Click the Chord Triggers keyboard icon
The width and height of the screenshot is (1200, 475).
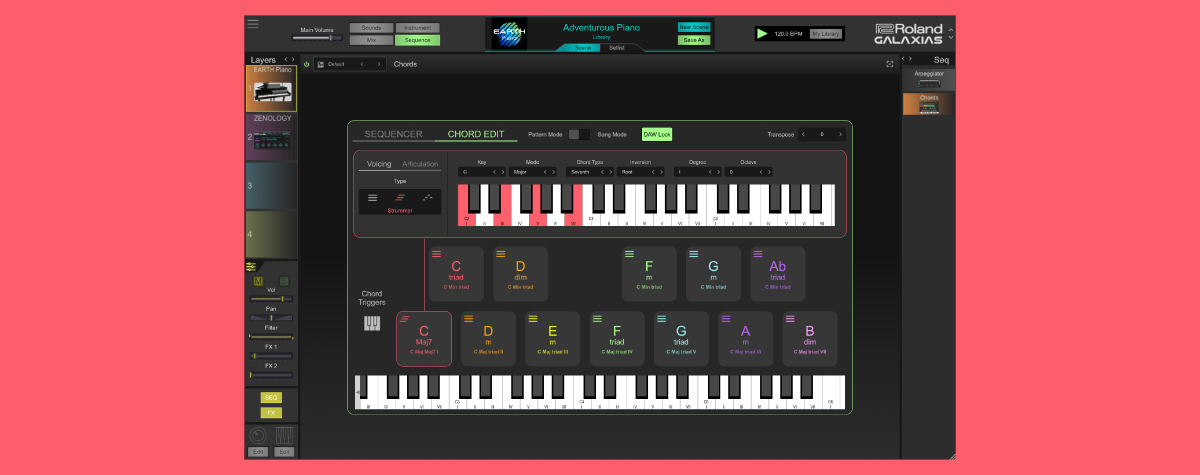point(372,323)
